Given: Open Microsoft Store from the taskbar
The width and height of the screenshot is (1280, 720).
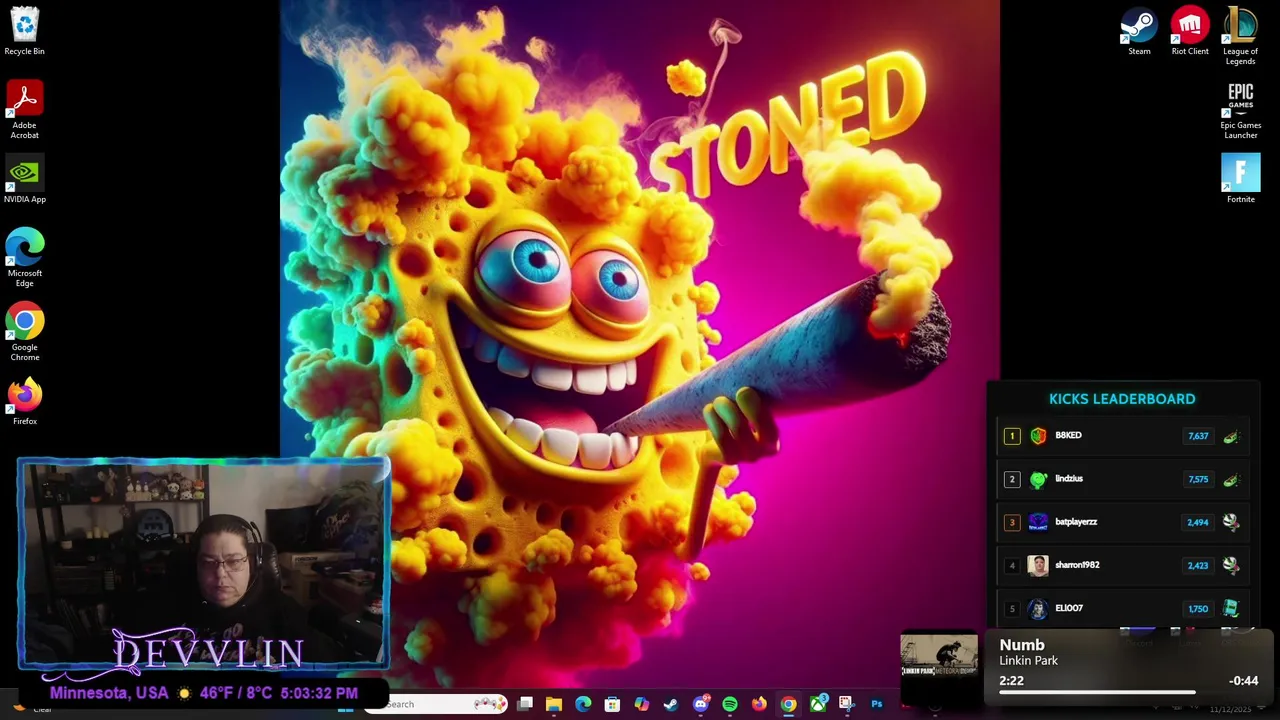Looking at the screenshot, I should click(612, 704).
